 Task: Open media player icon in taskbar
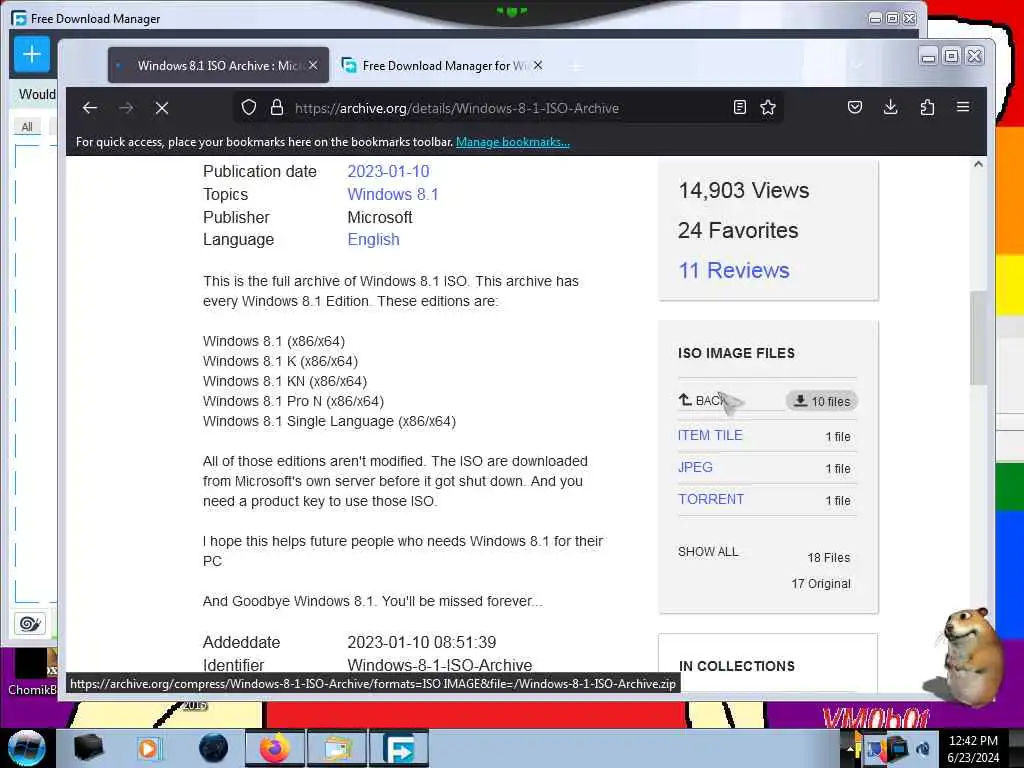[149, 748]
